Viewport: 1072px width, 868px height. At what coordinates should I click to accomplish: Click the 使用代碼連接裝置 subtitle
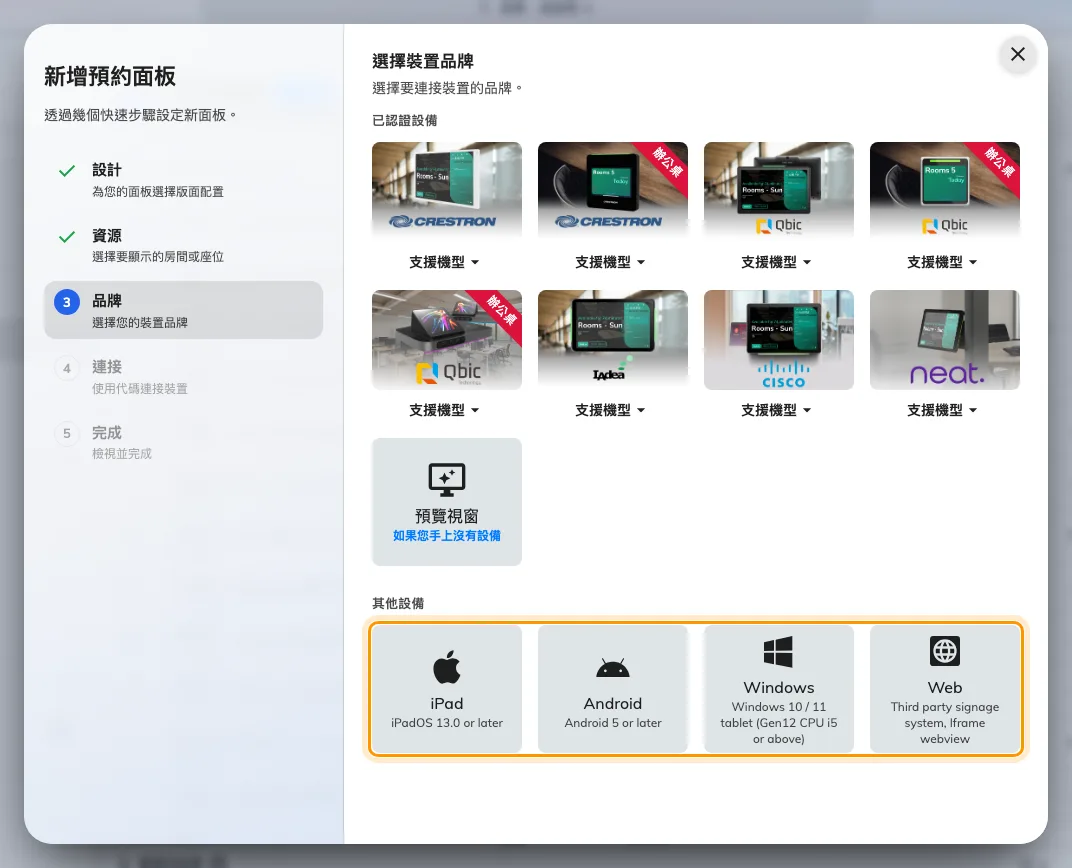pos(139,388)
